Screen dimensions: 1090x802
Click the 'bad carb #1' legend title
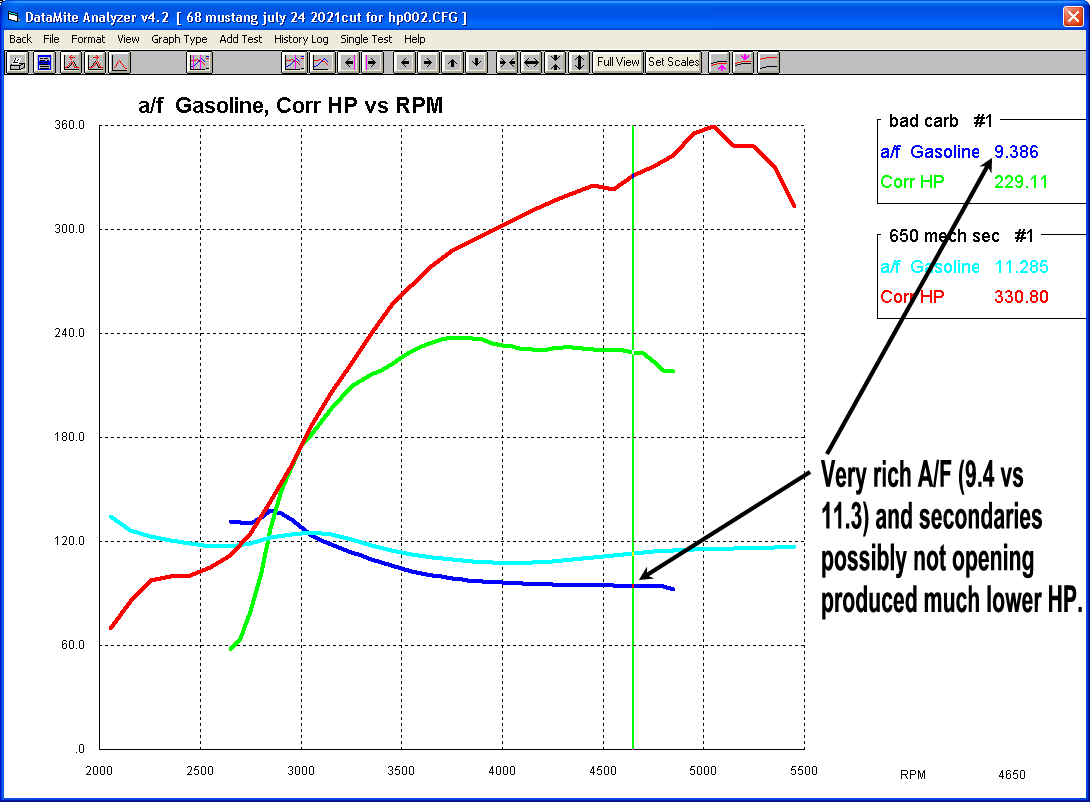(941, 121)
